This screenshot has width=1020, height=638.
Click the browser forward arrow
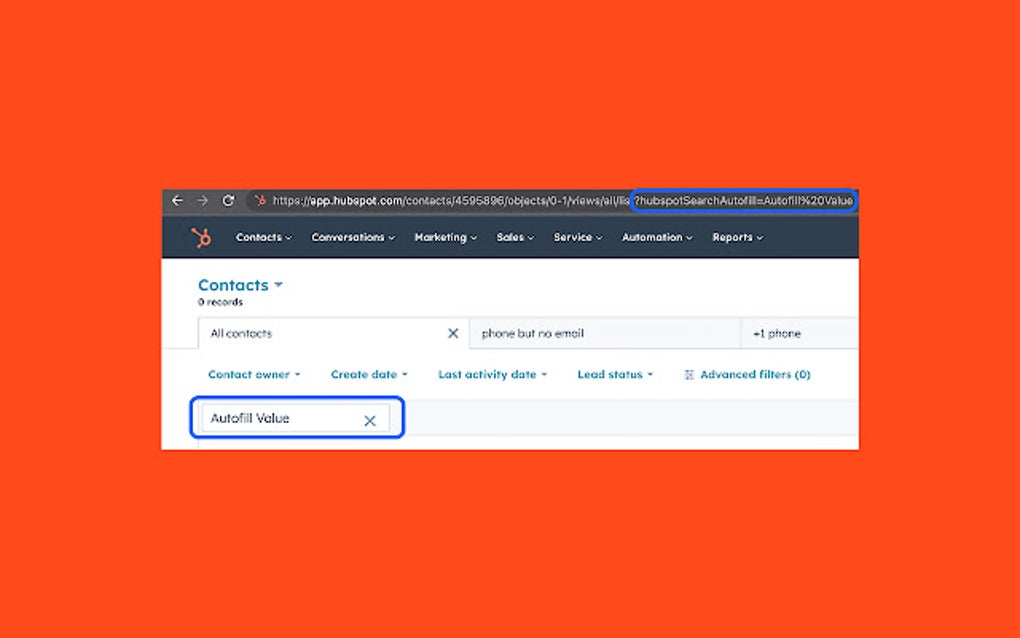205,200
